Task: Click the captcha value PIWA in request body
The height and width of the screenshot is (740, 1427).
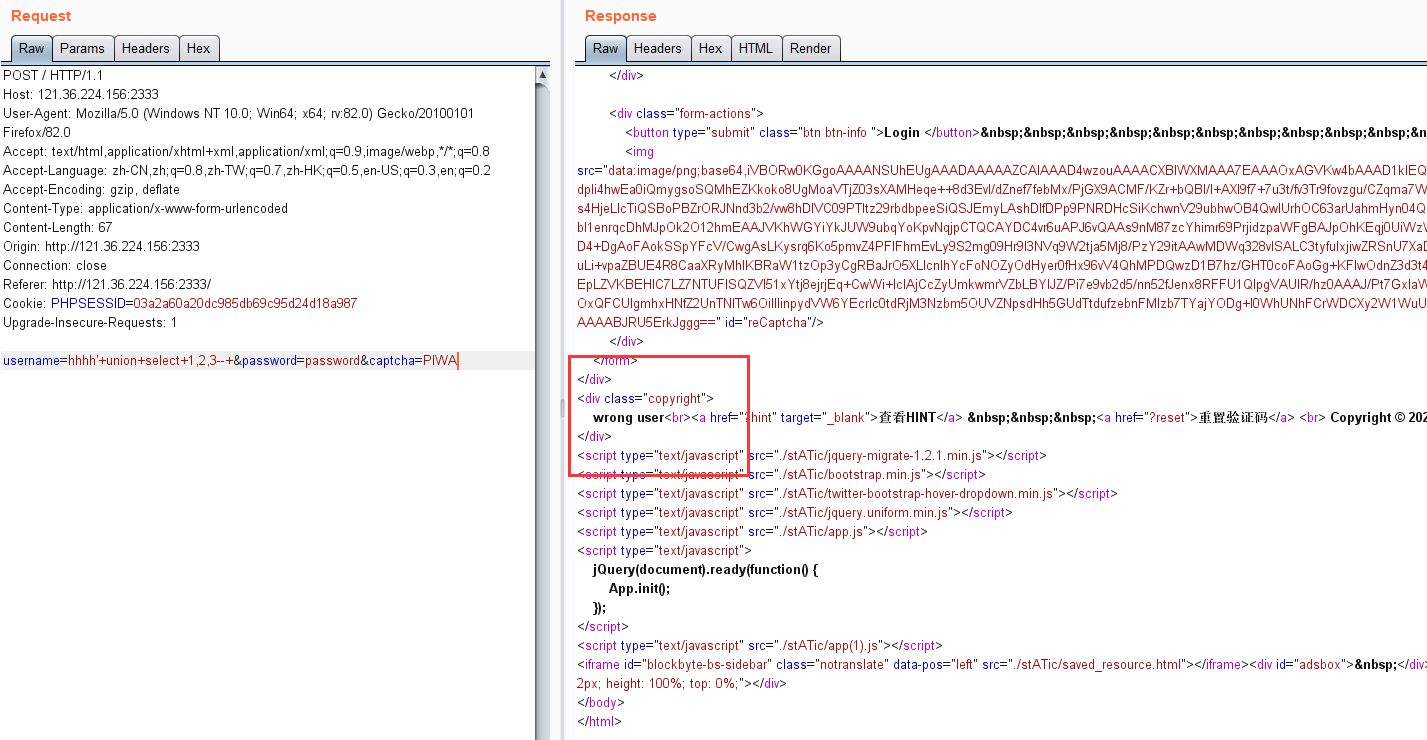Action: 440,361
